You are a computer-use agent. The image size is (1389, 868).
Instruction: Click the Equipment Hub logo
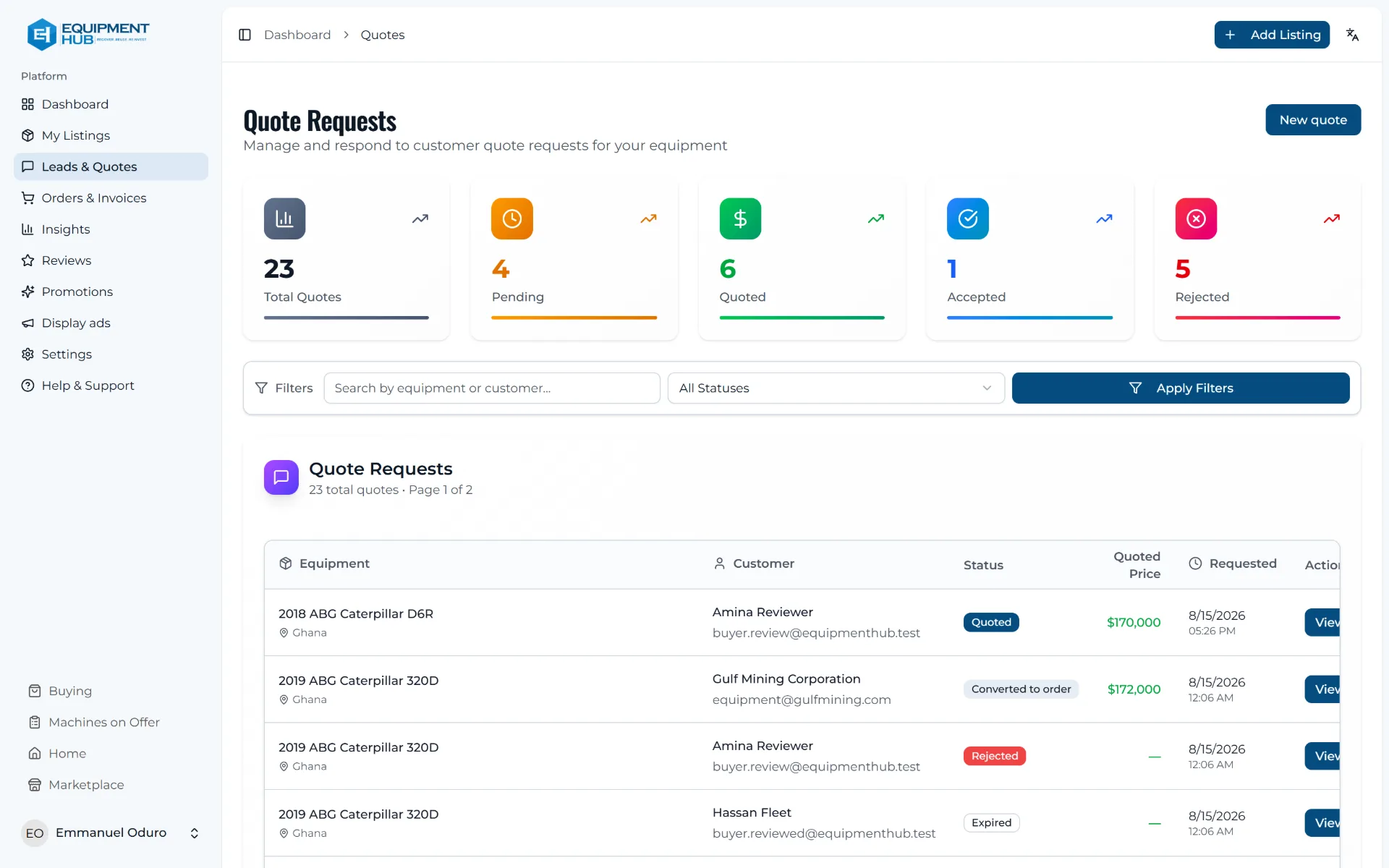[x=88, y=34]
